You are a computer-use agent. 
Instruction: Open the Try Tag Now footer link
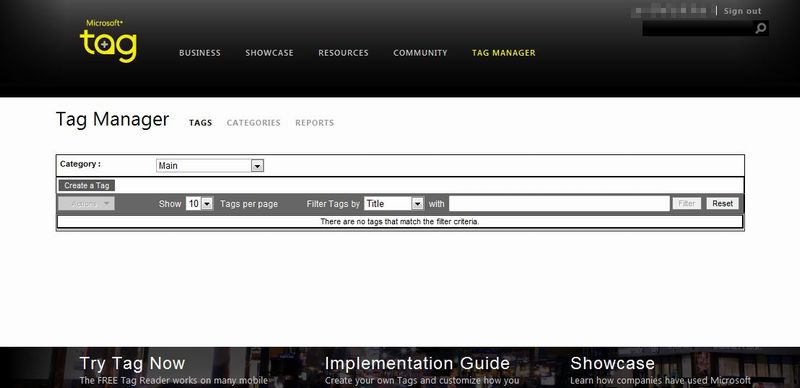tap(132, 363)
